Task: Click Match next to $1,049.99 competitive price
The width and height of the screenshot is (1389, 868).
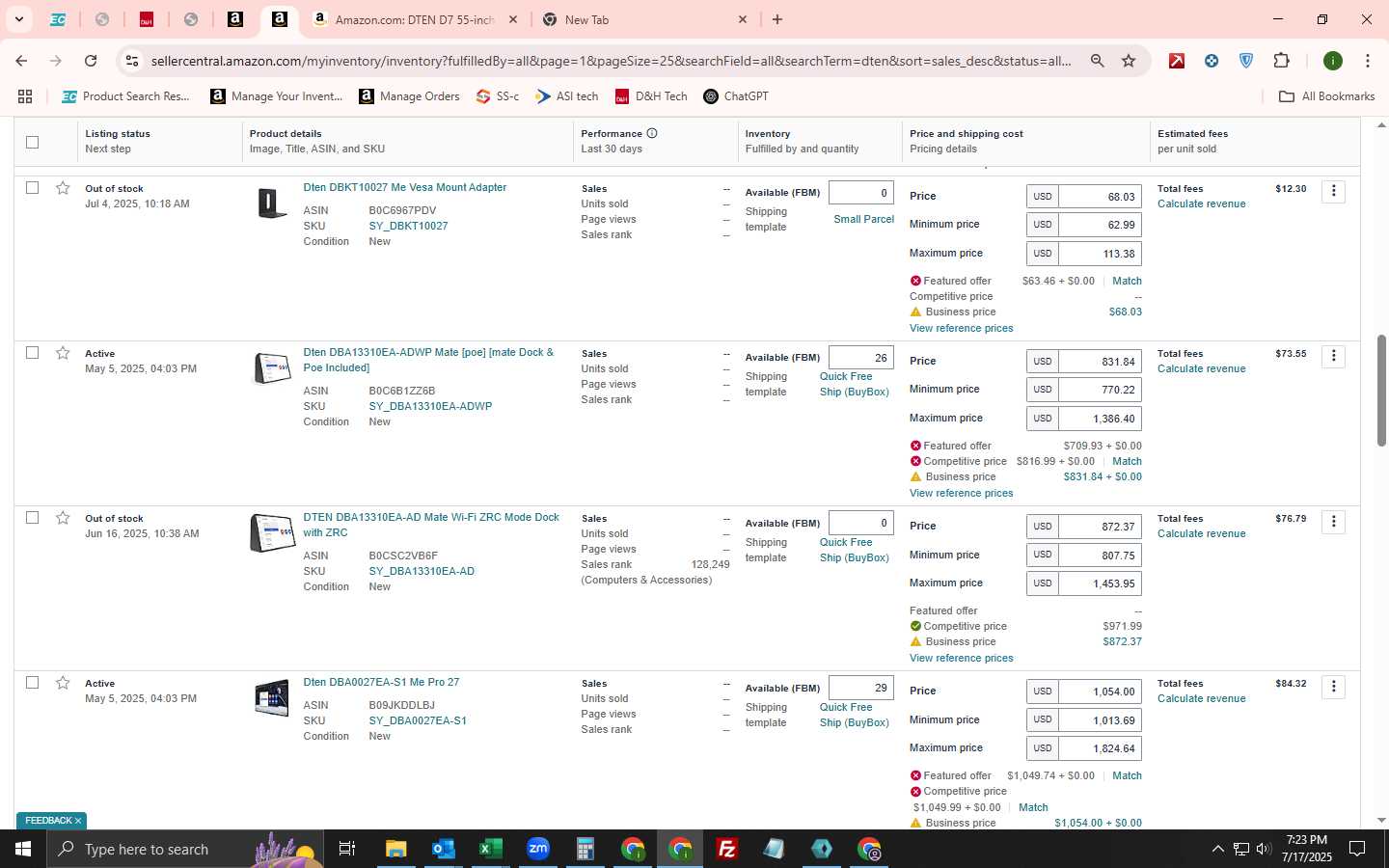Action: [x=1033, y=807]
